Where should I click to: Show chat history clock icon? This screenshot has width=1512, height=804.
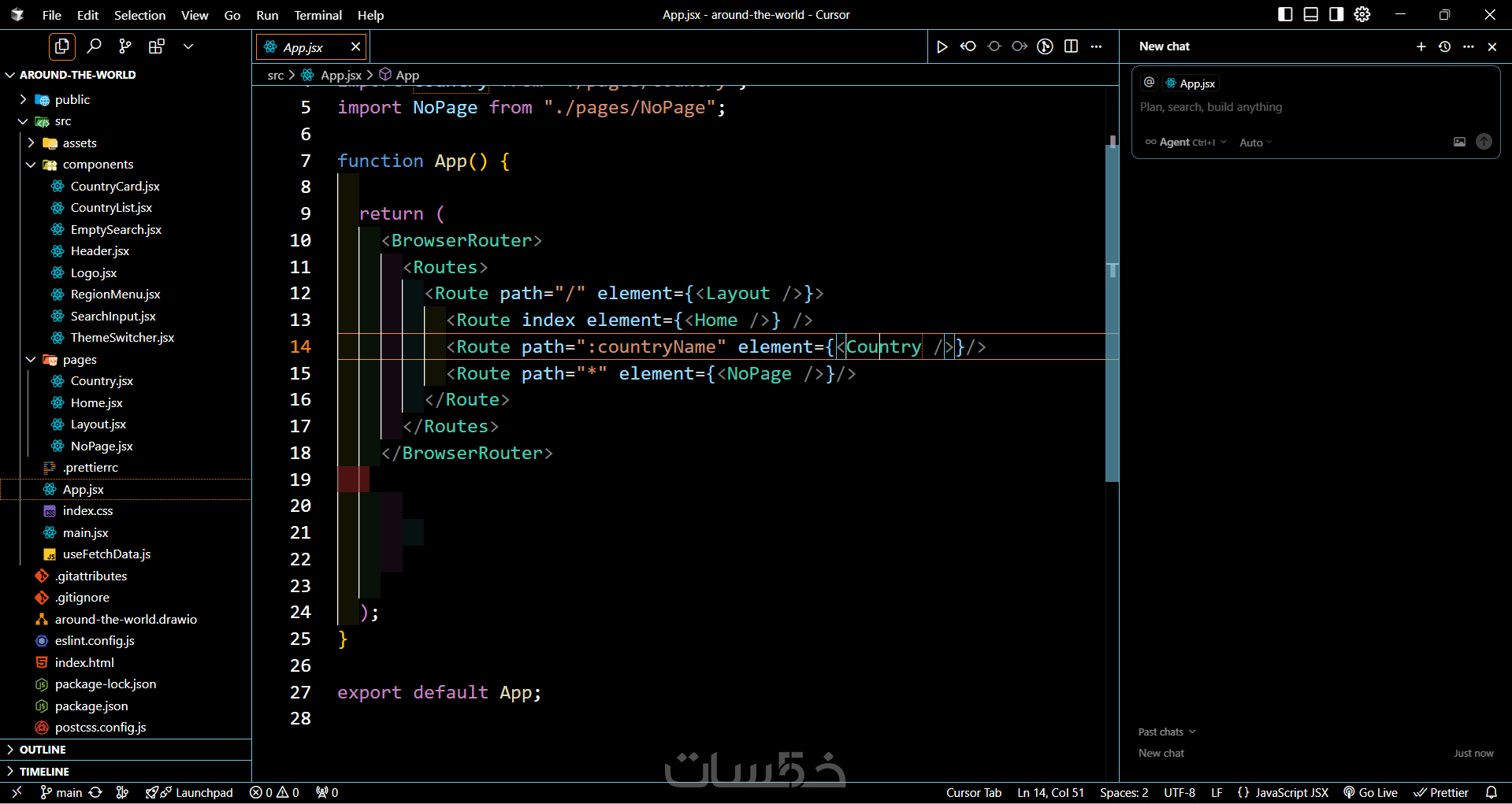point(1445,46)
